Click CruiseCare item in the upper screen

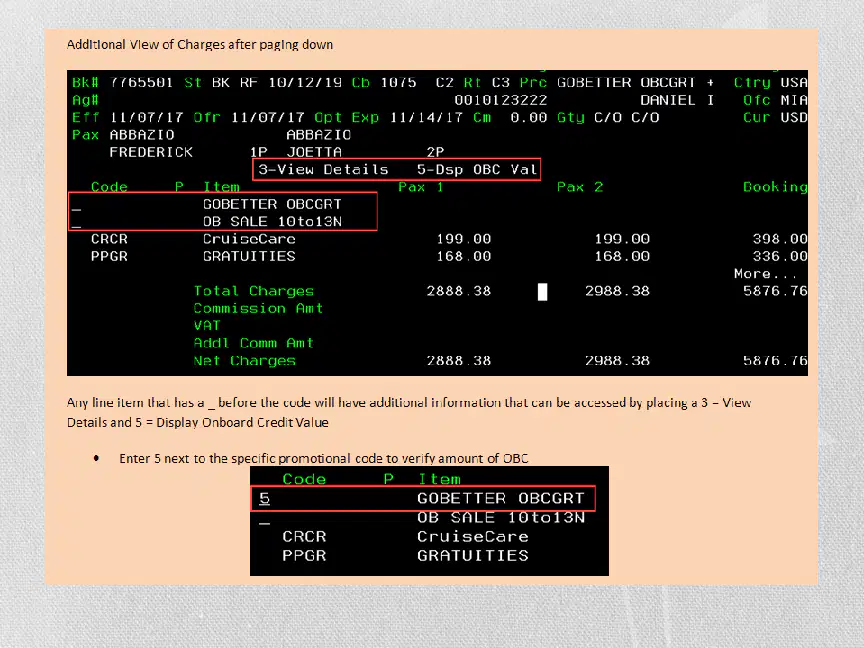point(249,239)
